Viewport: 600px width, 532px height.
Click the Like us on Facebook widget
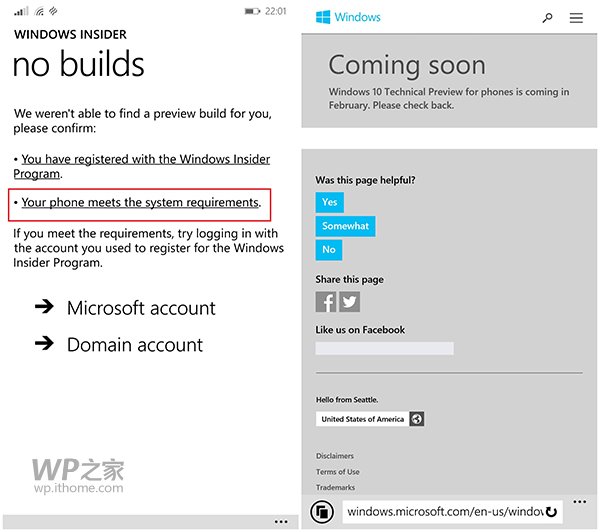tap(385, 348)
